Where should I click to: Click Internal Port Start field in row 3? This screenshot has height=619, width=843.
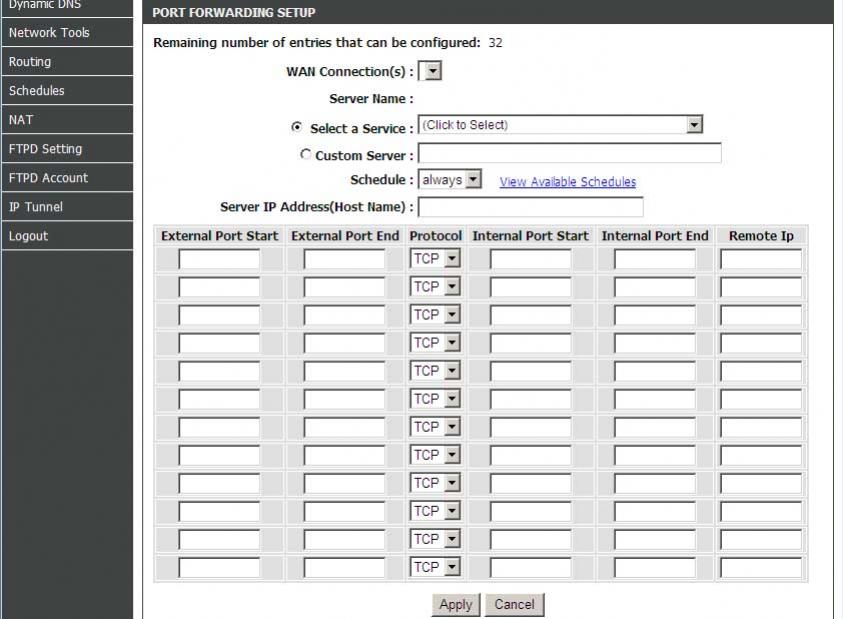tap(531, 315)
